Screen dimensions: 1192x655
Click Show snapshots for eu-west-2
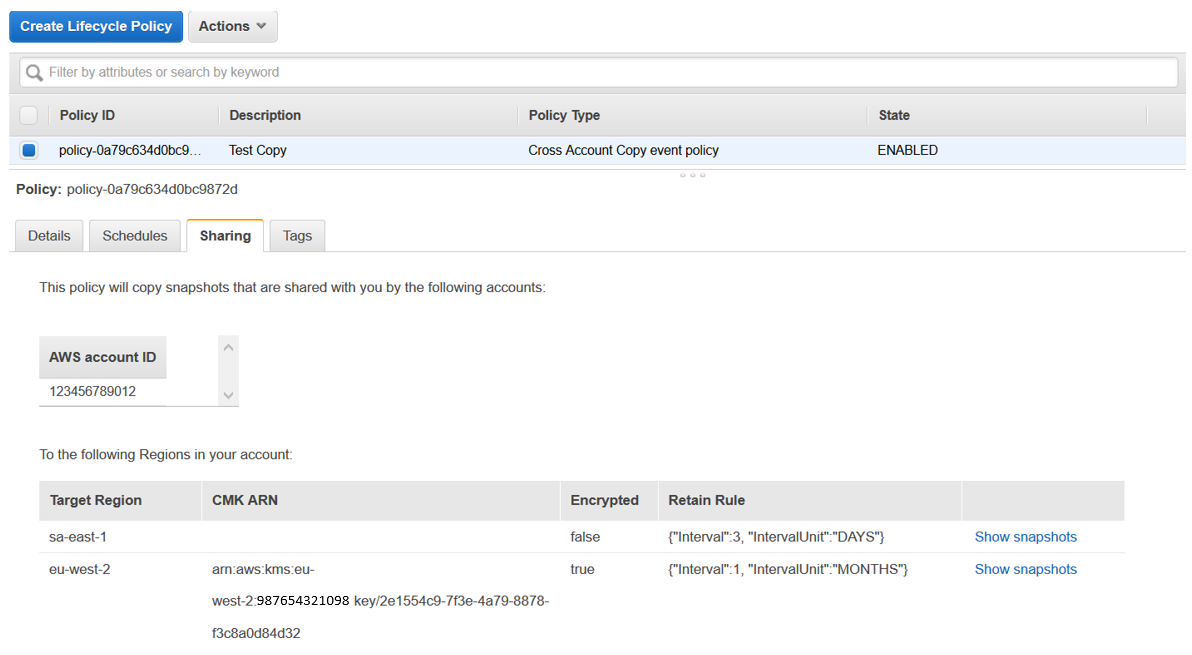click(1025, 568)
